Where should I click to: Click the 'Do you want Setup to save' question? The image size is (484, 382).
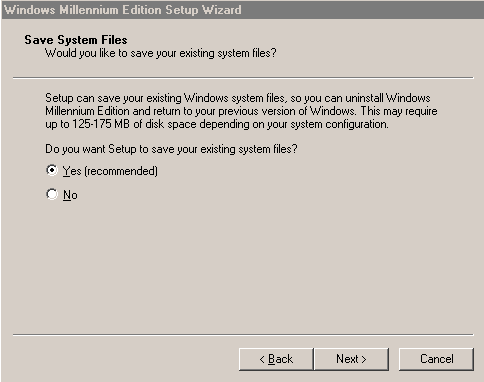[171, 149]
